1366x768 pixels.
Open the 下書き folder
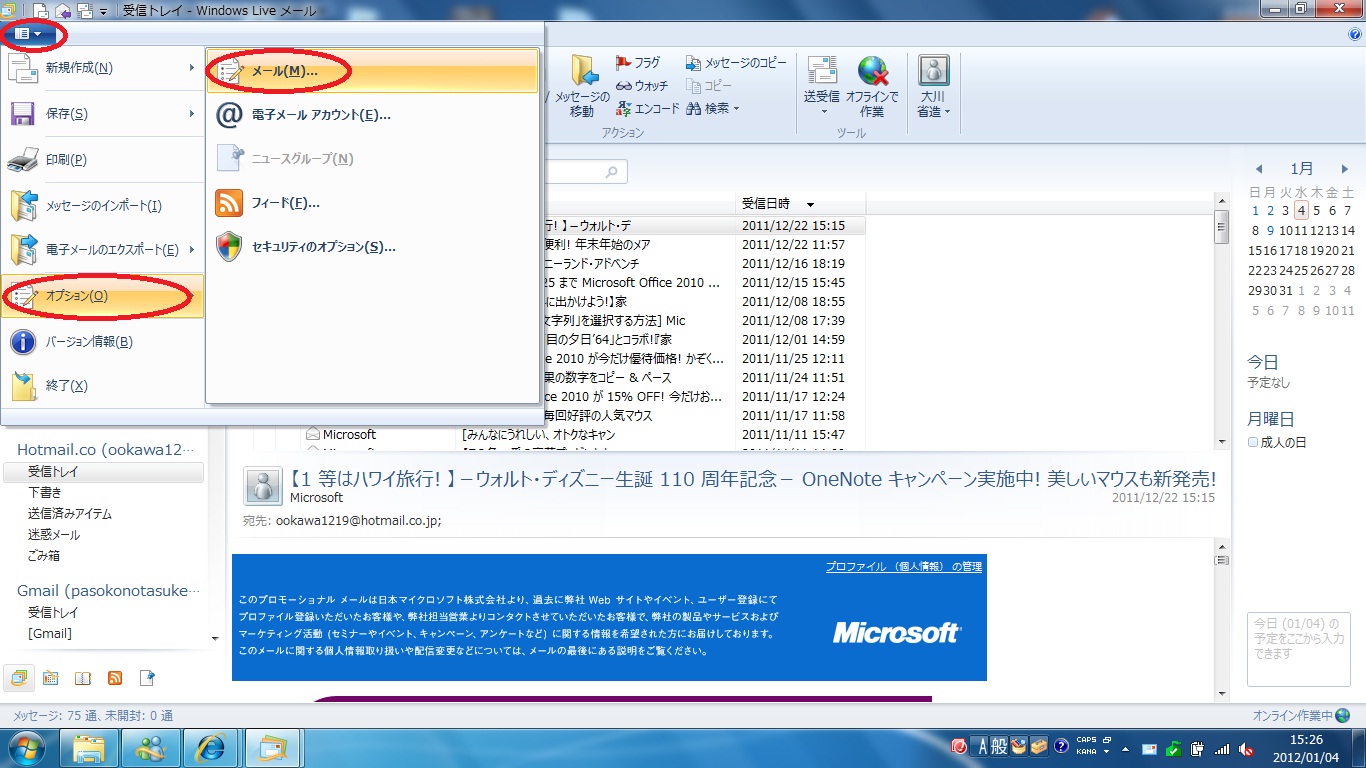45,493
